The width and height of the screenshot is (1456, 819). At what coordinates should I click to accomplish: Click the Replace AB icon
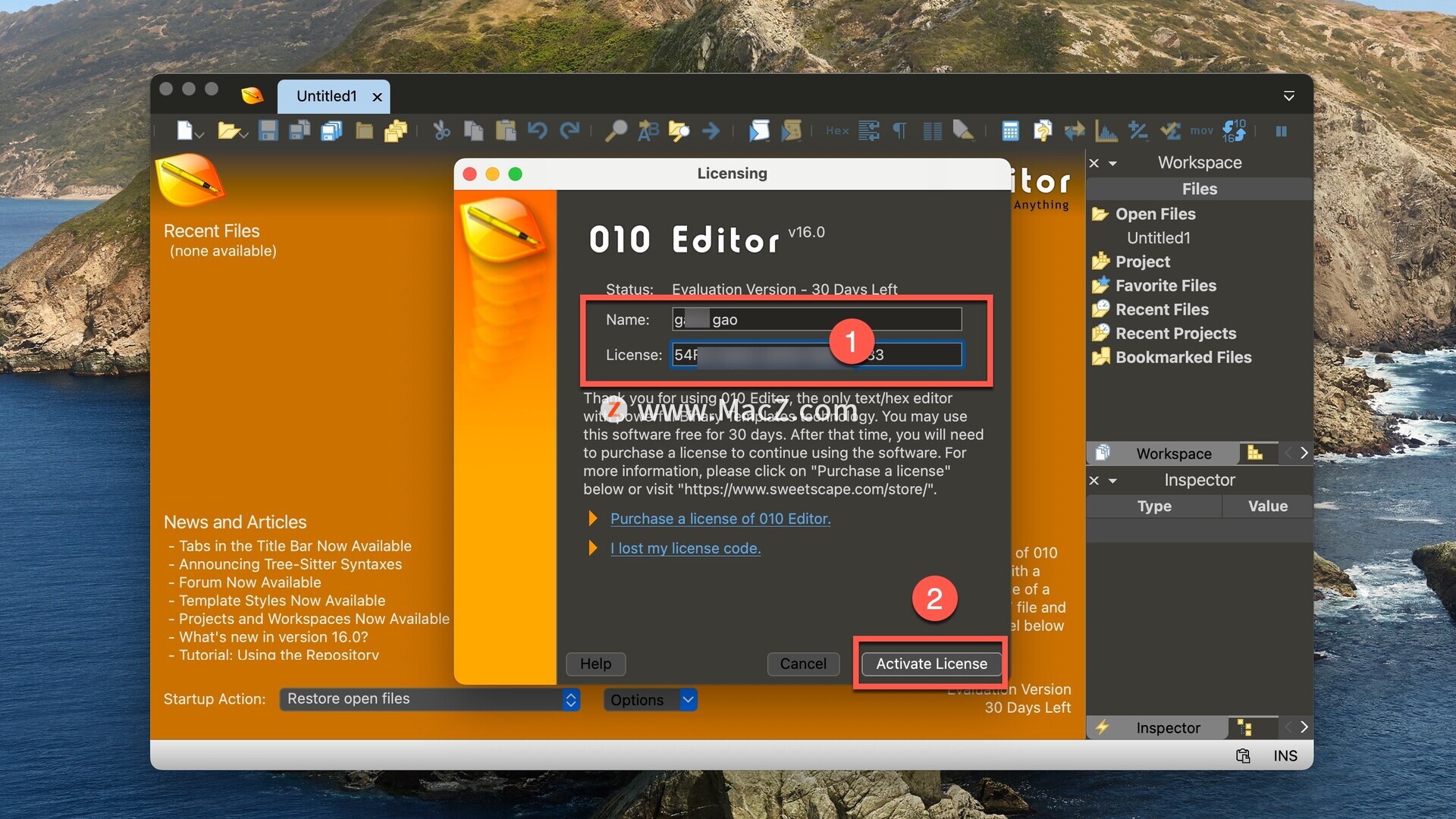pos(648,130)
